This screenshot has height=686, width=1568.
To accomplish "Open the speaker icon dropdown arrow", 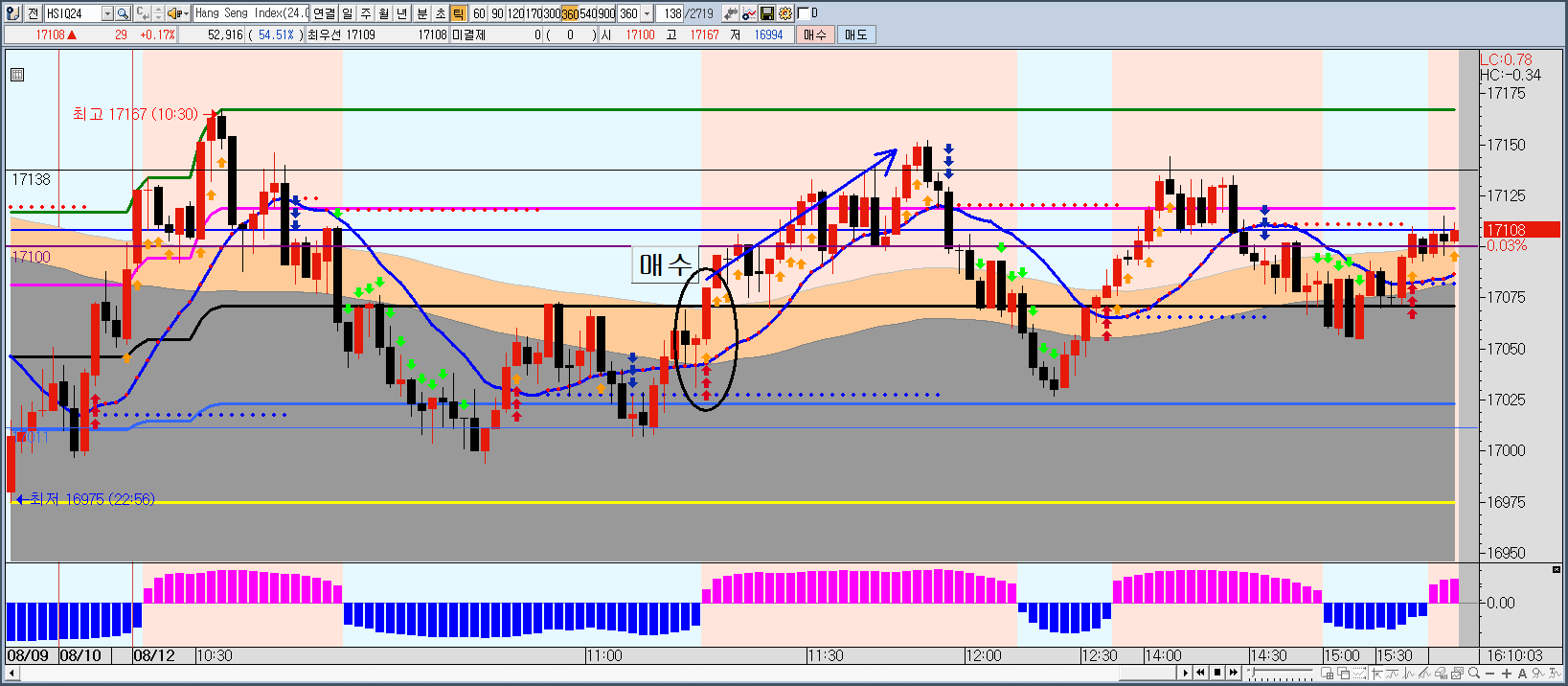I will pos(185,13).
